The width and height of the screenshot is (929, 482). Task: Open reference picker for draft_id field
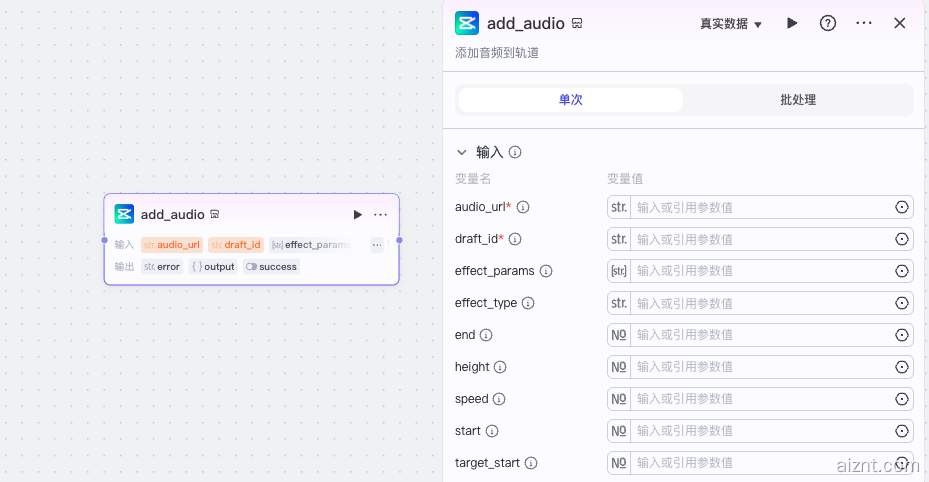[x=901, y=239]
